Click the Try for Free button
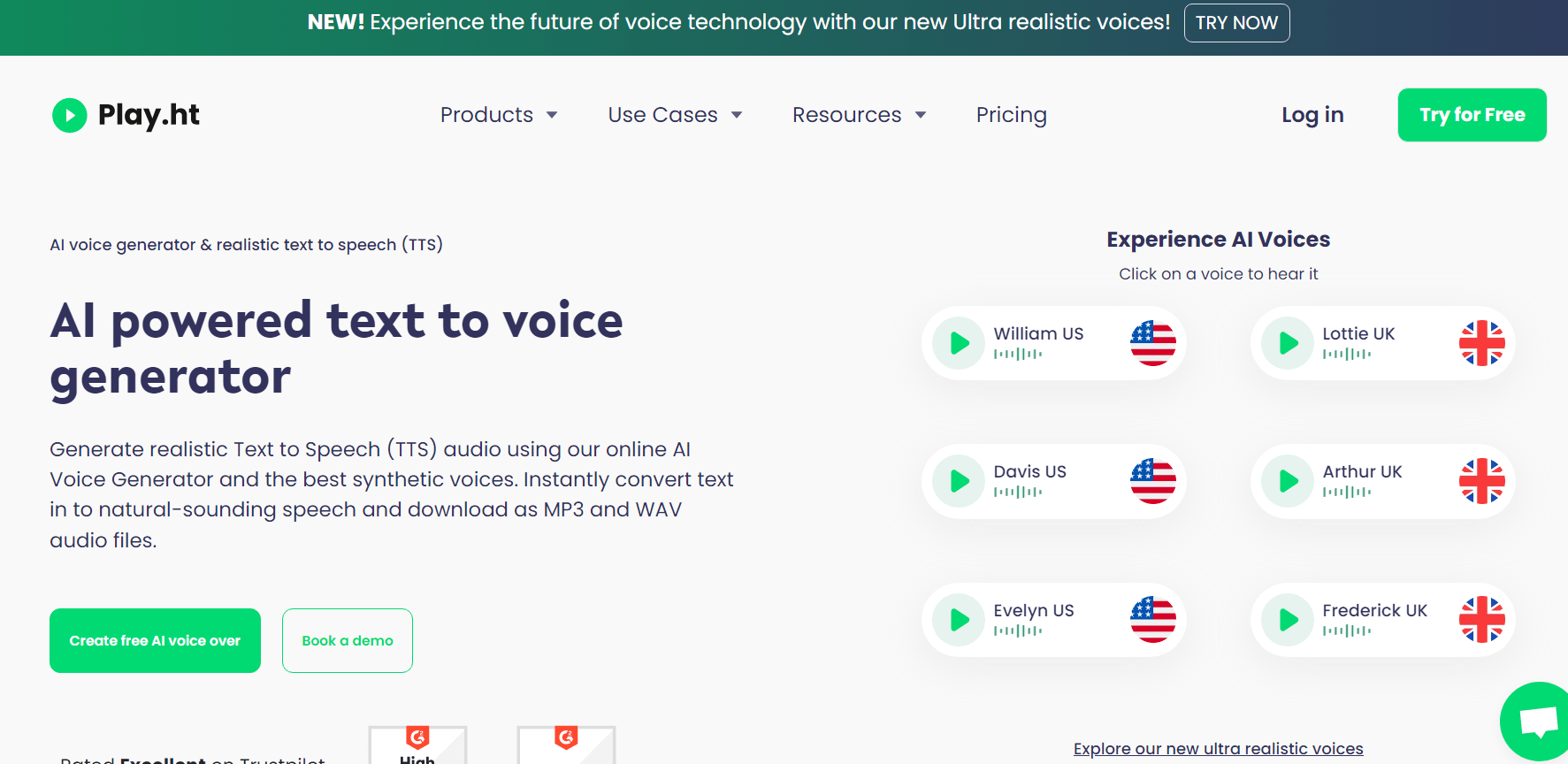Viewport: 1568px width, 764px height. pyautogui.click(x=1472, y=115)
